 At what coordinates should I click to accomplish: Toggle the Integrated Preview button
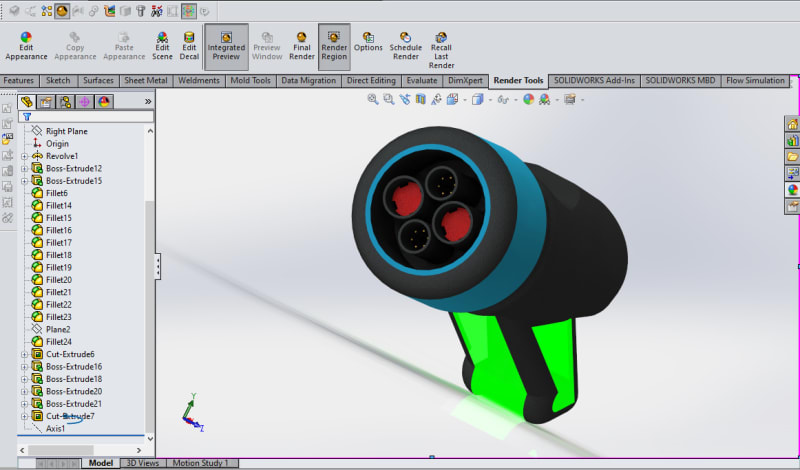[x=226, y=46]
